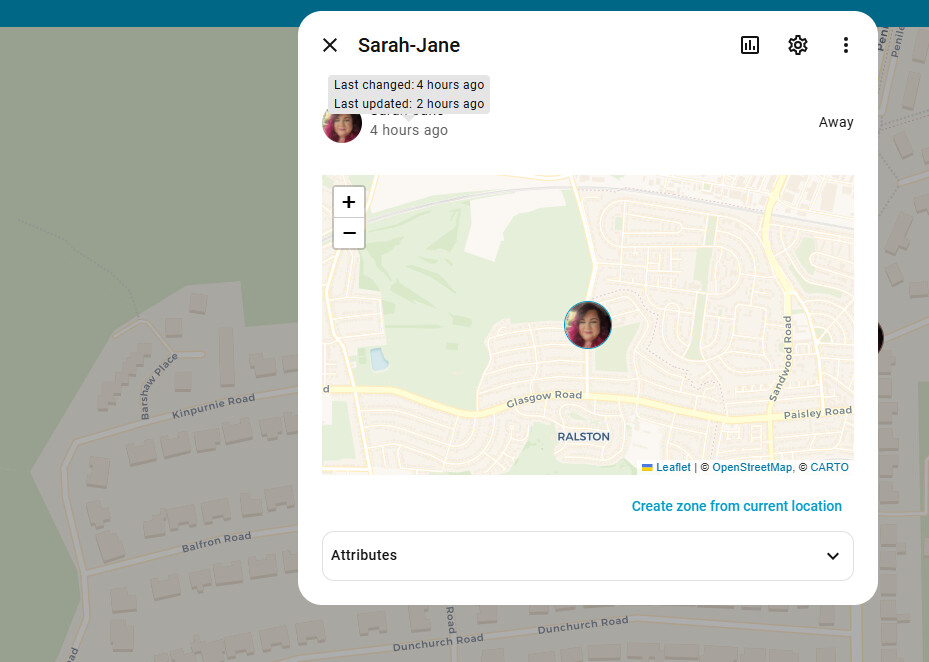Open the Leaflet attribution link
Viewport: 929px width, 662px height.
pyautogui.click(x=673, y=467)
